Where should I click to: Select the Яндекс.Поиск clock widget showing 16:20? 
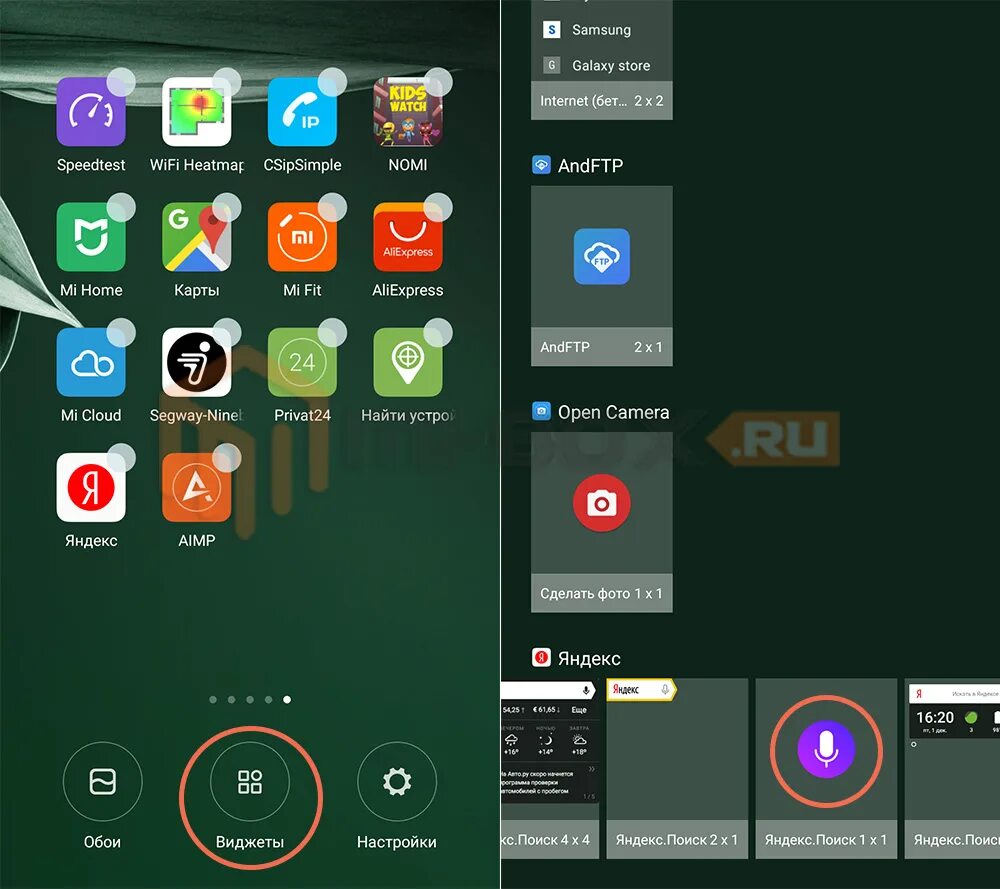(x=952, y=768)
